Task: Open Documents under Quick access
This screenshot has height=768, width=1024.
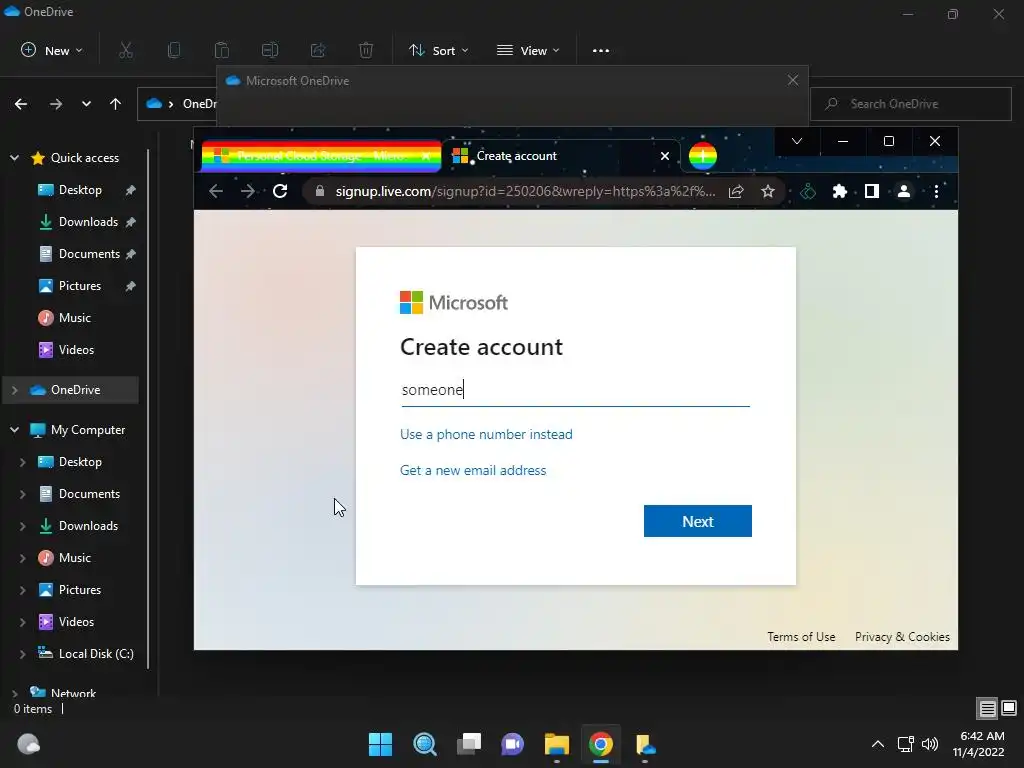Action: 89,254
